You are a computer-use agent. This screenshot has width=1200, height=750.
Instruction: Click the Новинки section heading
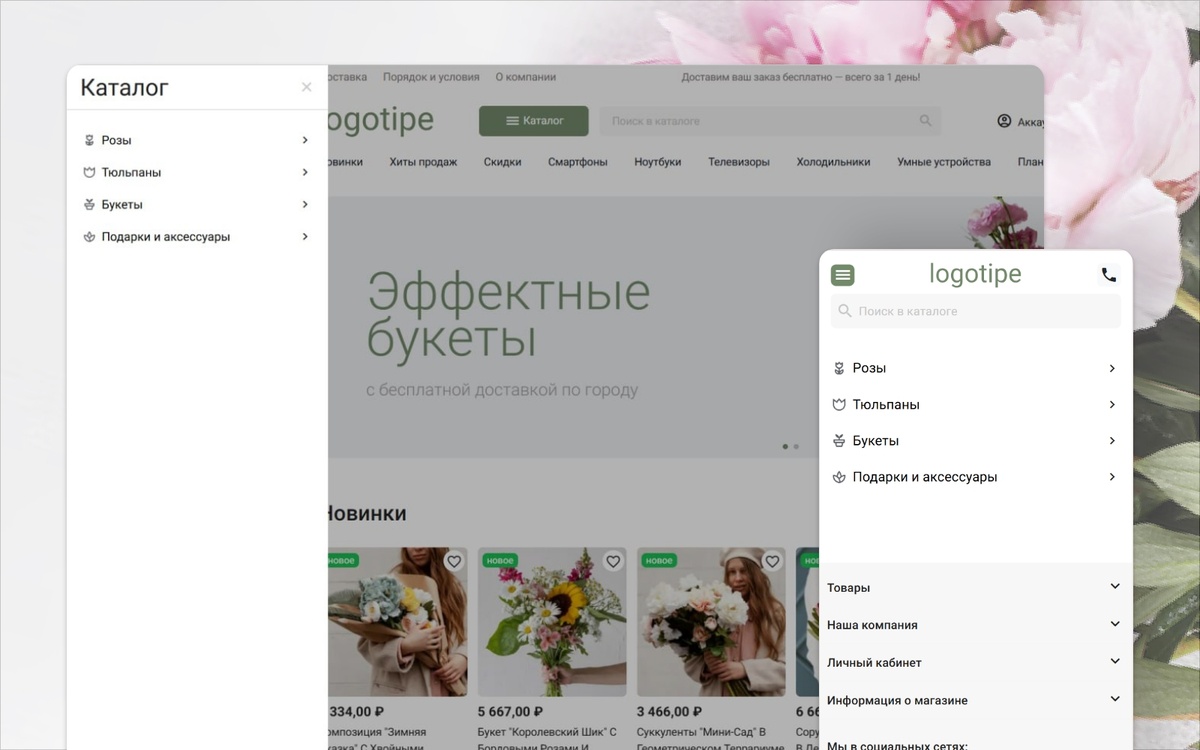(367, 514)
